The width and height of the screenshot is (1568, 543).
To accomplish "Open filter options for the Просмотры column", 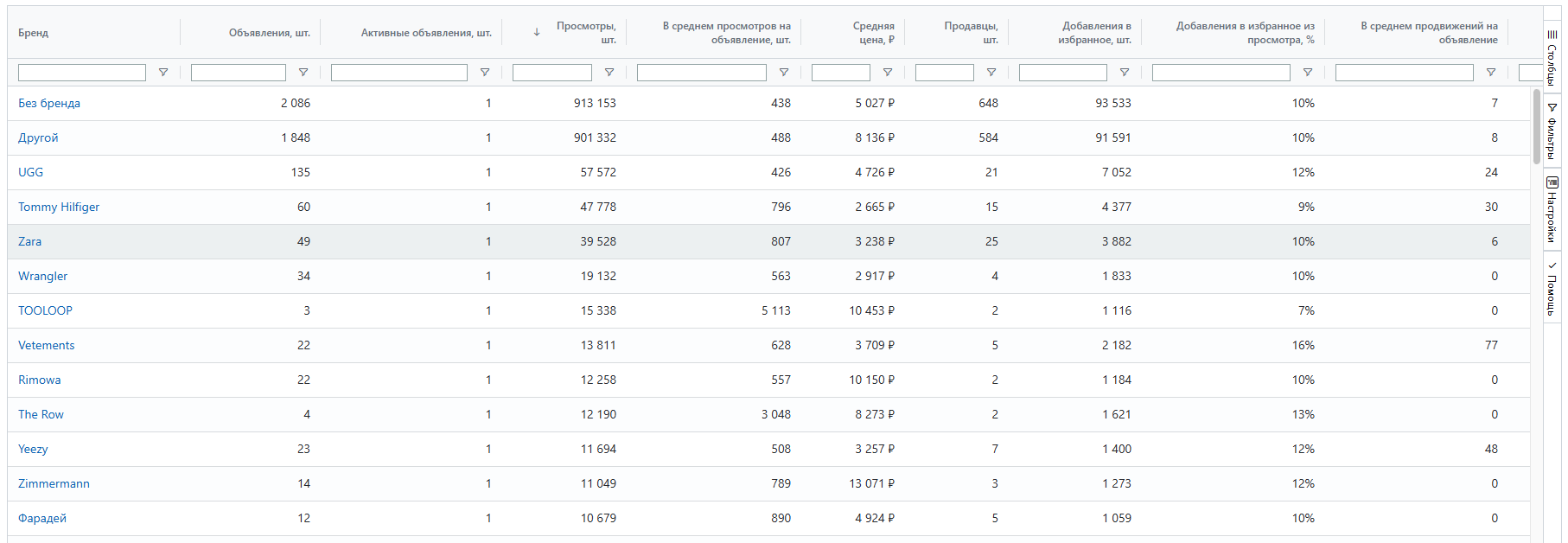I will (609, 73).
